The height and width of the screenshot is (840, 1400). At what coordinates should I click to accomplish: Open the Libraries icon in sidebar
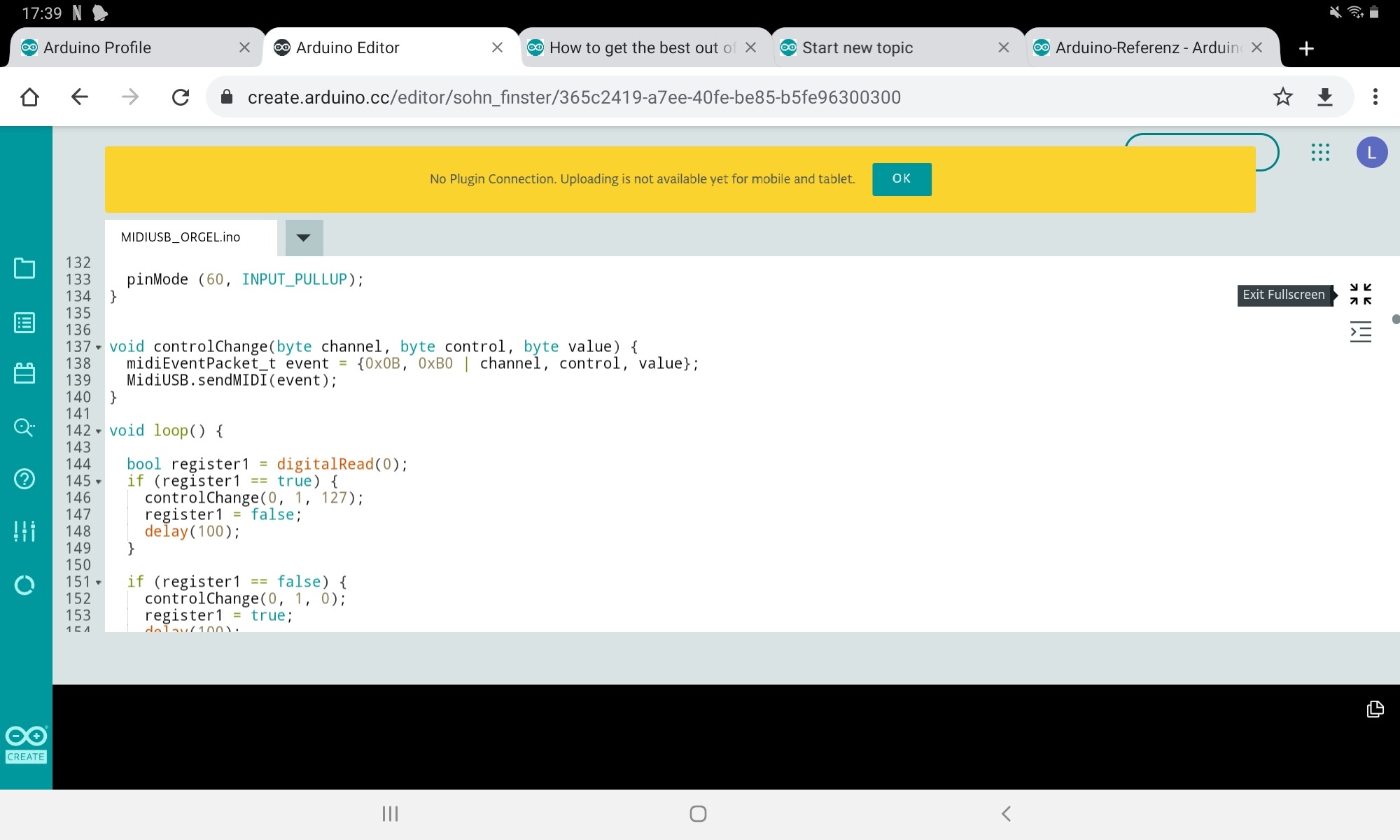(24, 373)
